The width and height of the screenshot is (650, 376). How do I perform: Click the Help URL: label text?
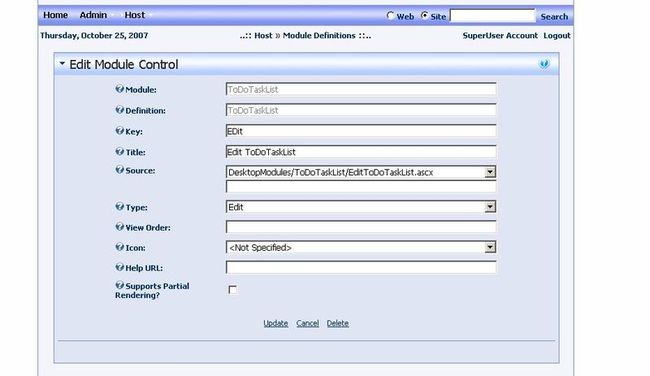(x=144, y=268)
